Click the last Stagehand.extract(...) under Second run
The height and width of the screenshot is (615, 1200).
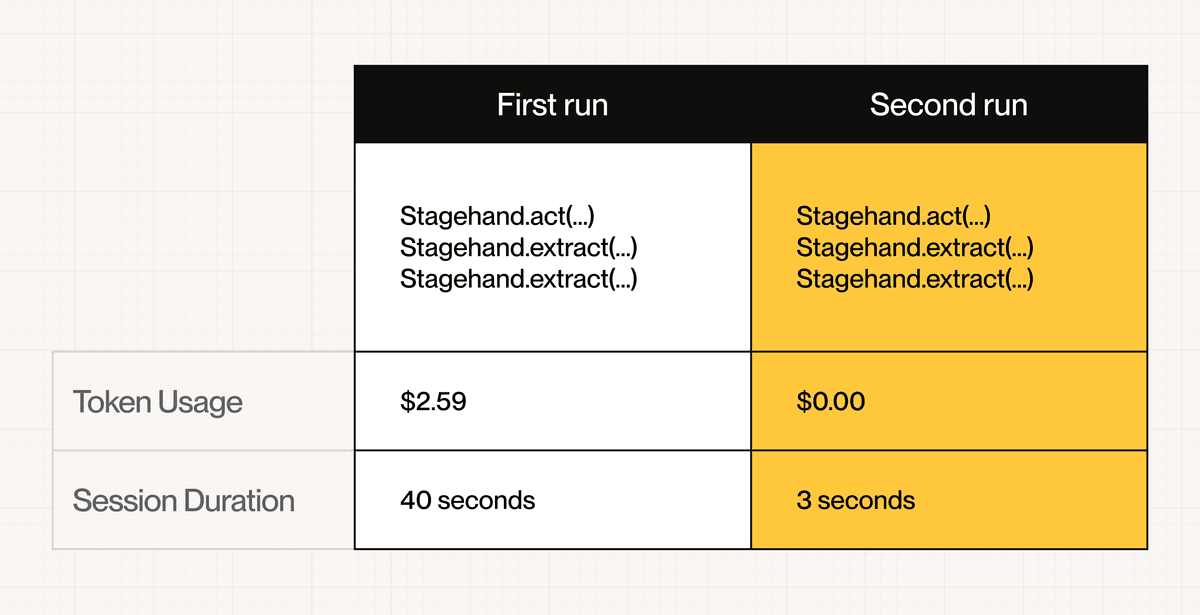click(x=914, y=278)
